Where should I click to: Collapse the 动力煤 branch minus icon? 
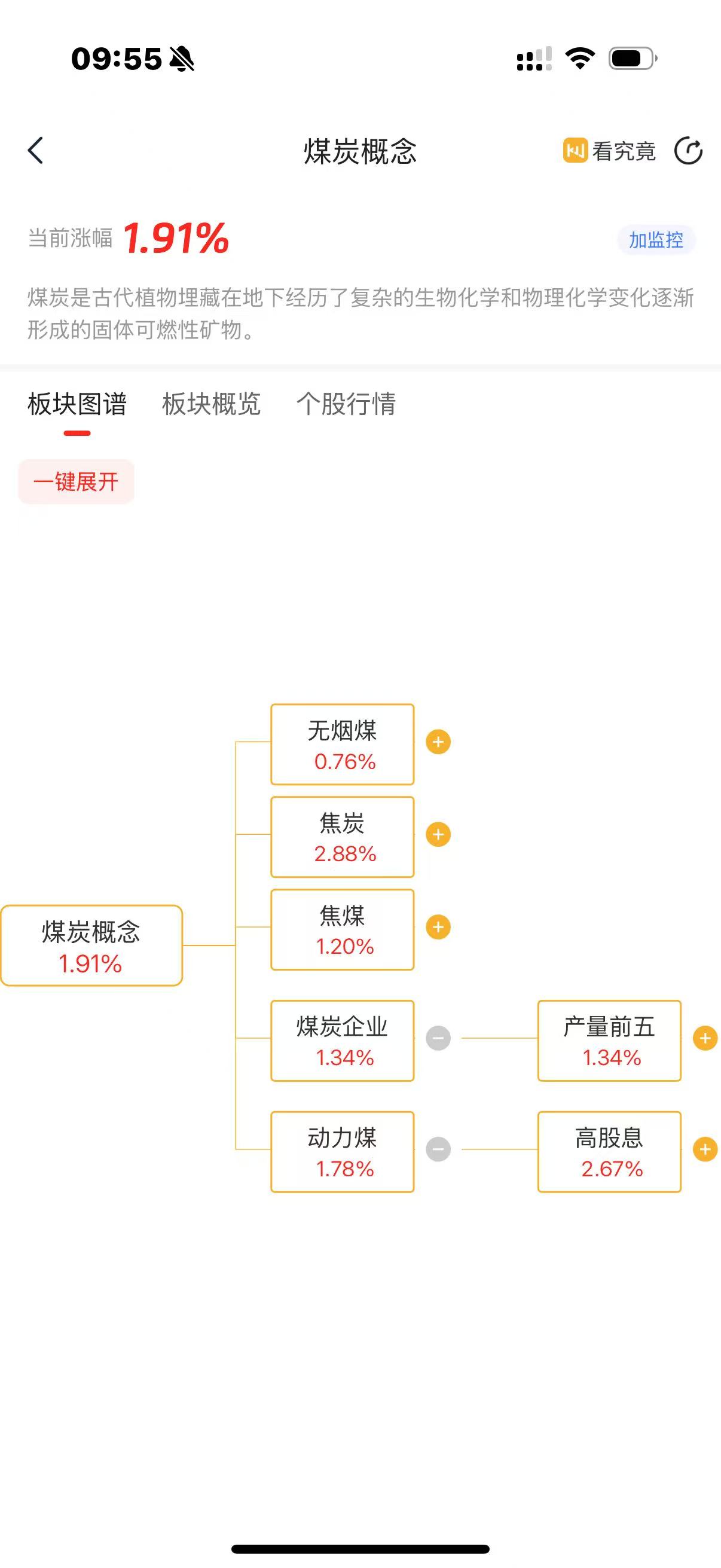point(438,1149)
